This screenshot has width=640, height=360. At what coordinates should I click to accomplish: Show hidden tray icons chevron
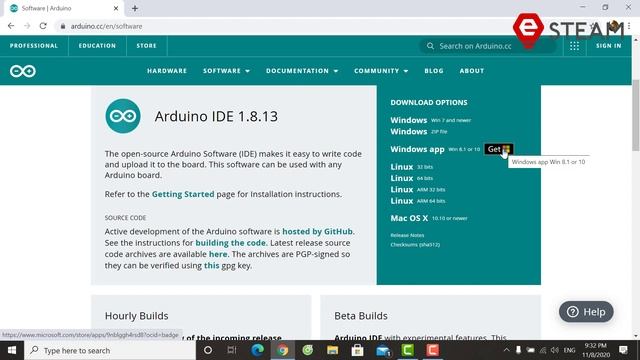click(x=506, y=350)
